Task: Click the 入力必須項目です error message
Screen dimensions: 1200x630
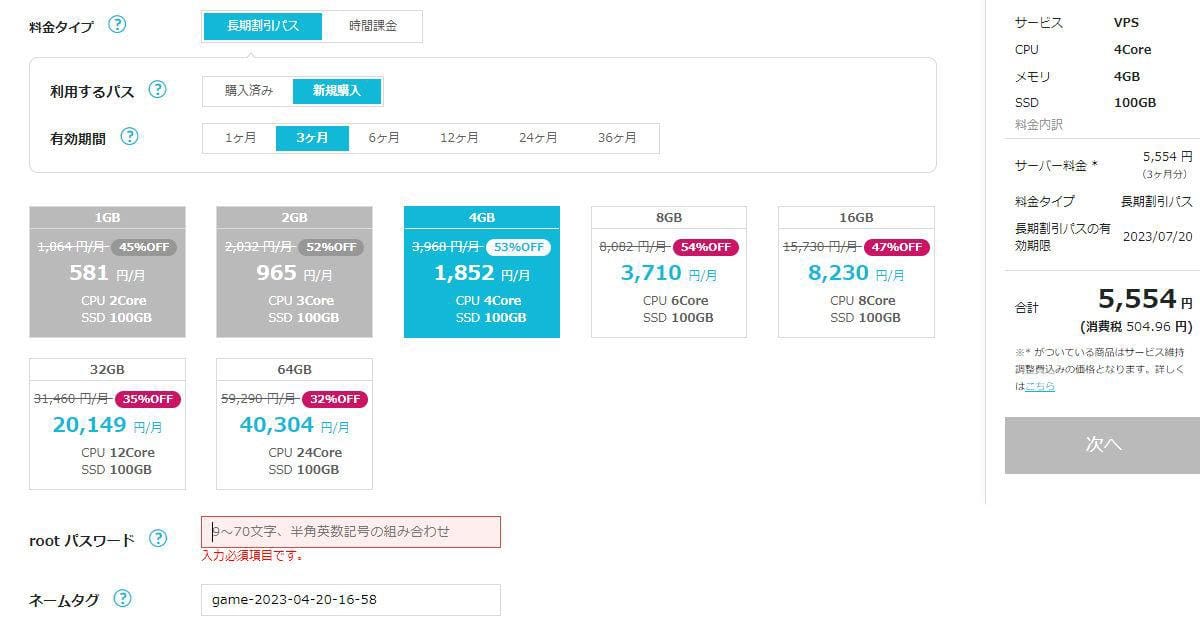Action: coord(252,556)
